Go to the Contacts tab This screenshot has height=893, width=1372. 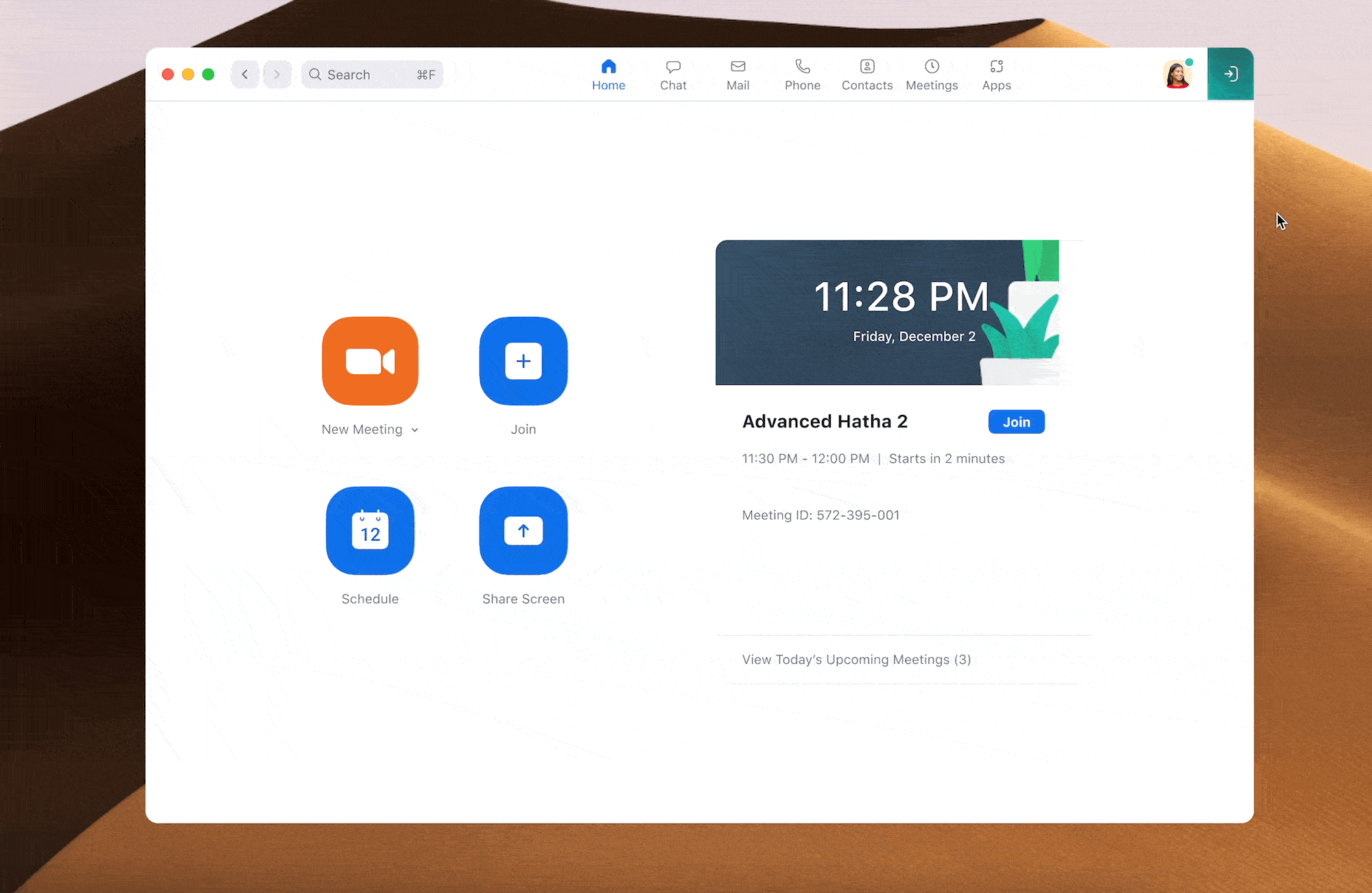pyautogui.click(x=867, y=75)
